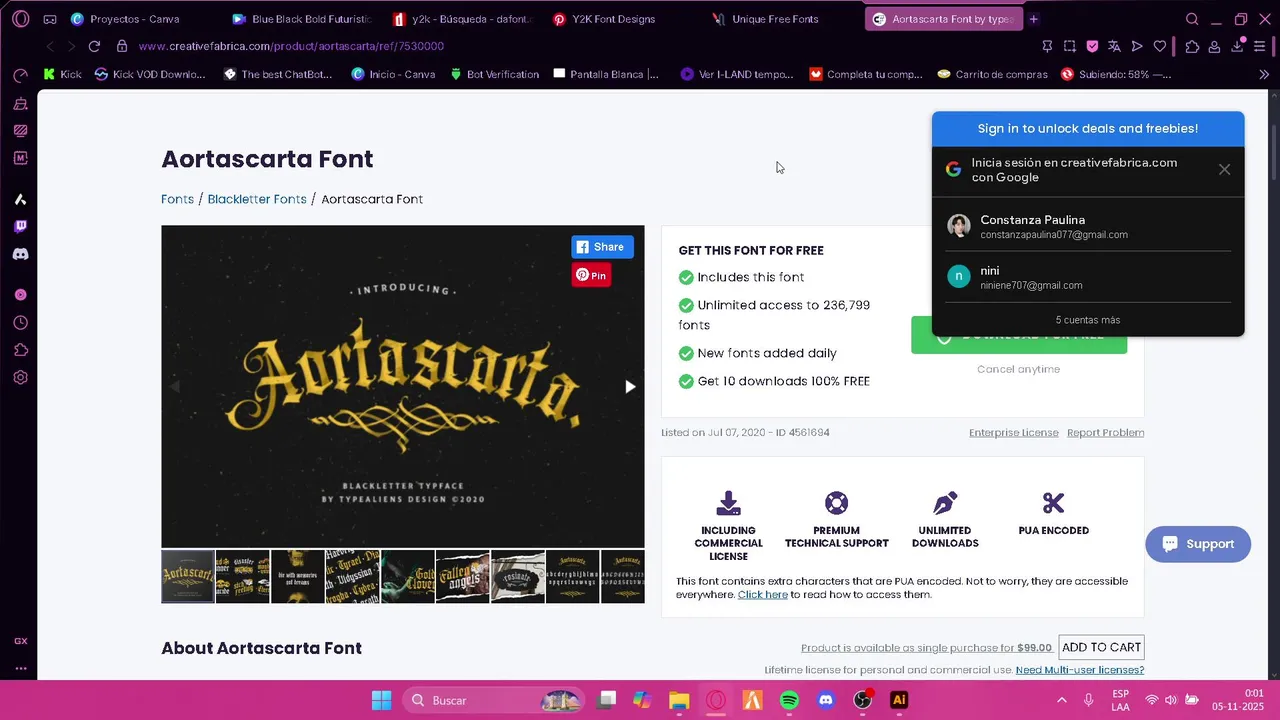Open the Carrito de compras bookmark
1280x720 pixels.
(993, 74)
